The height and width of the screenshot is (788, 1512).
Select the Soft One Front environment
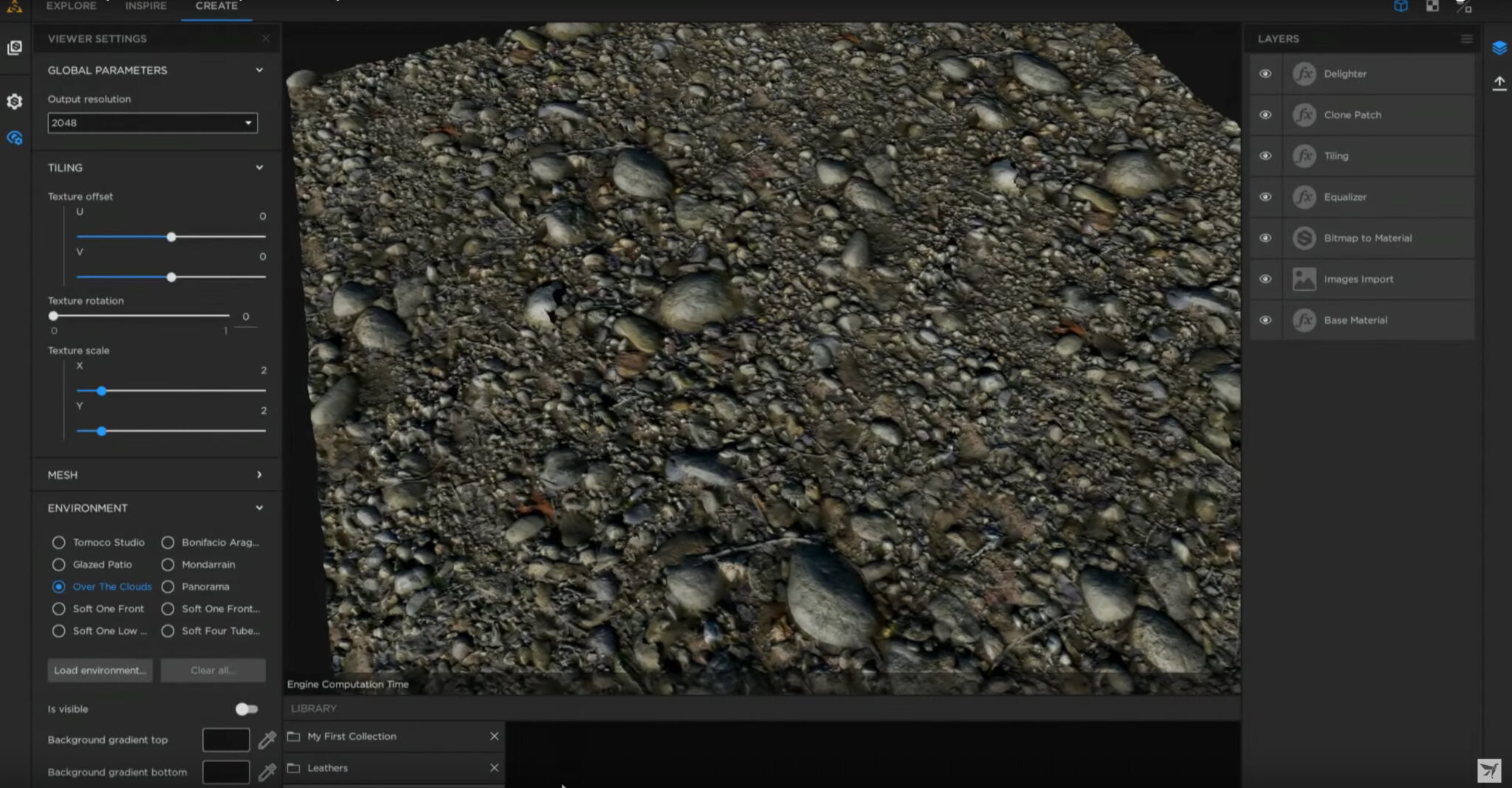point(58,609)
